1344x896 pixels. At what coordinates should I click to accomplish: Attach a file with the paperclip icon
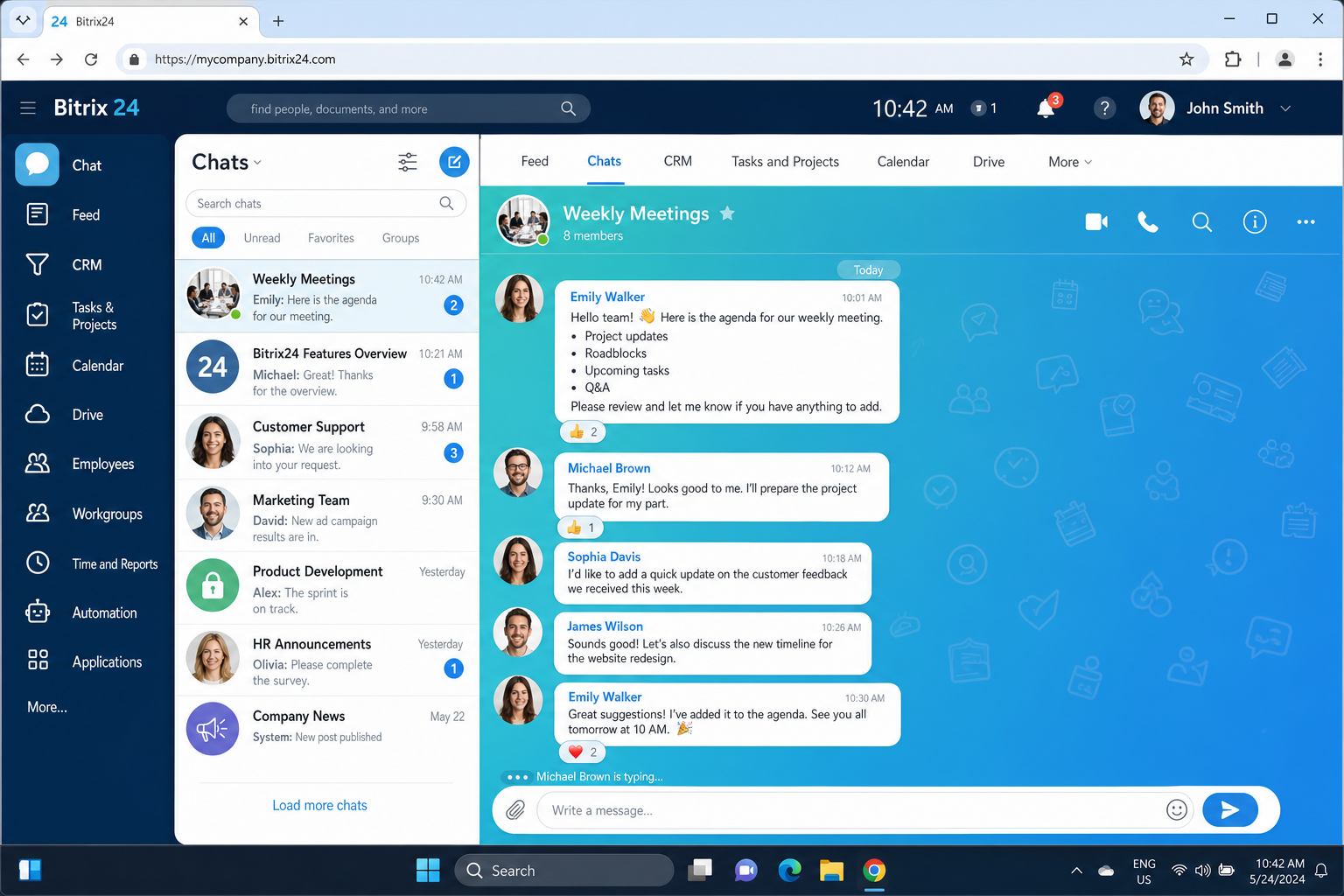pos(515,810)
